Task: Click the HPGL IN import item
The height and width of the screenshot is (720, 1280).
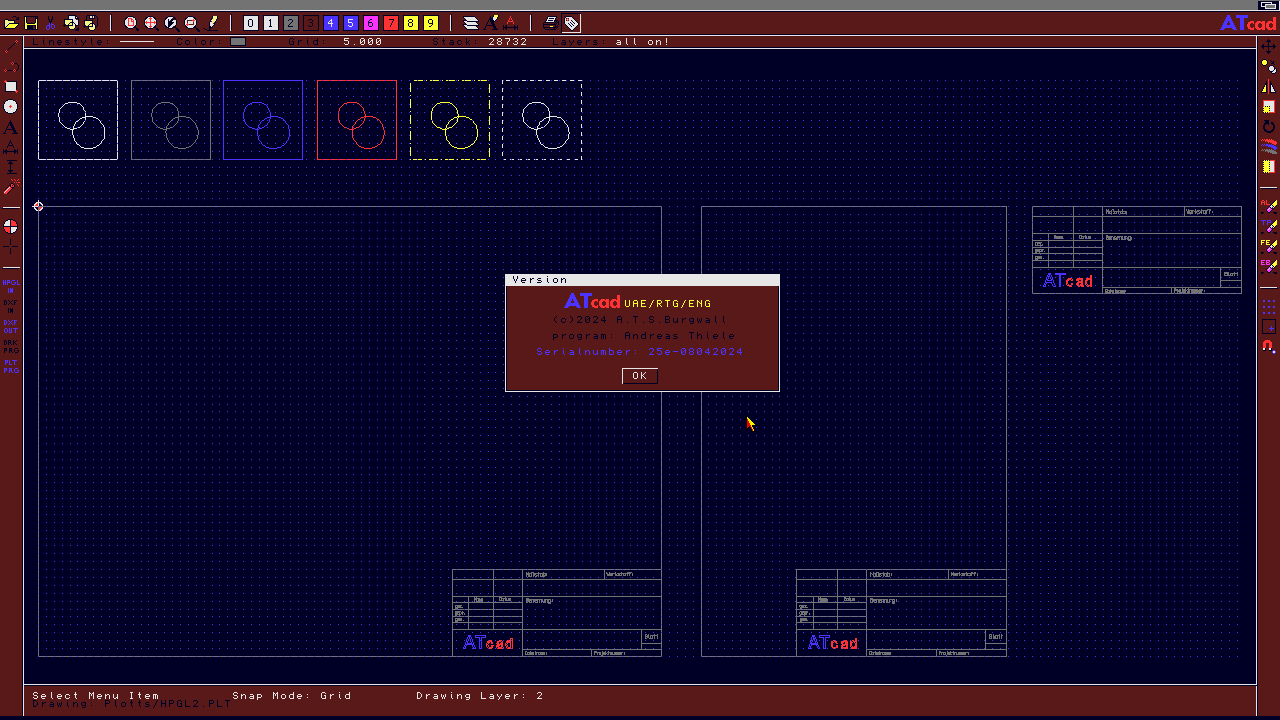Action: pyautogui.click(x=11, y=286)
